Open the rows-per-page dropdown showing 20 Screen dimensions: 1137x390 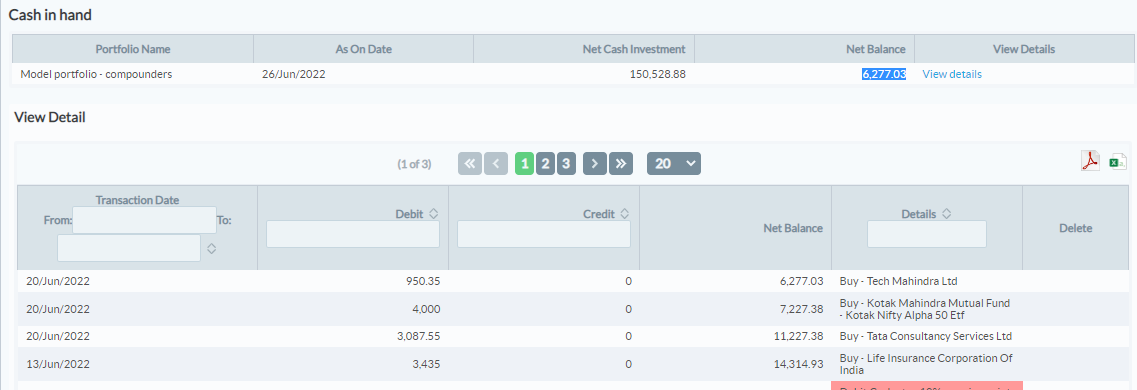click(x=674, y=164)
